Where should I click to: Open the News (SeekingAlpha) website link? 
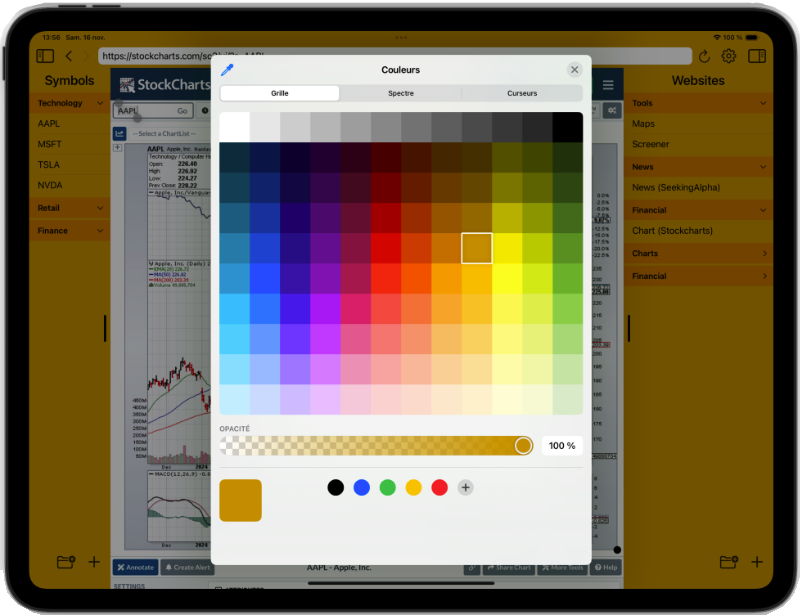tap(675, 187)
